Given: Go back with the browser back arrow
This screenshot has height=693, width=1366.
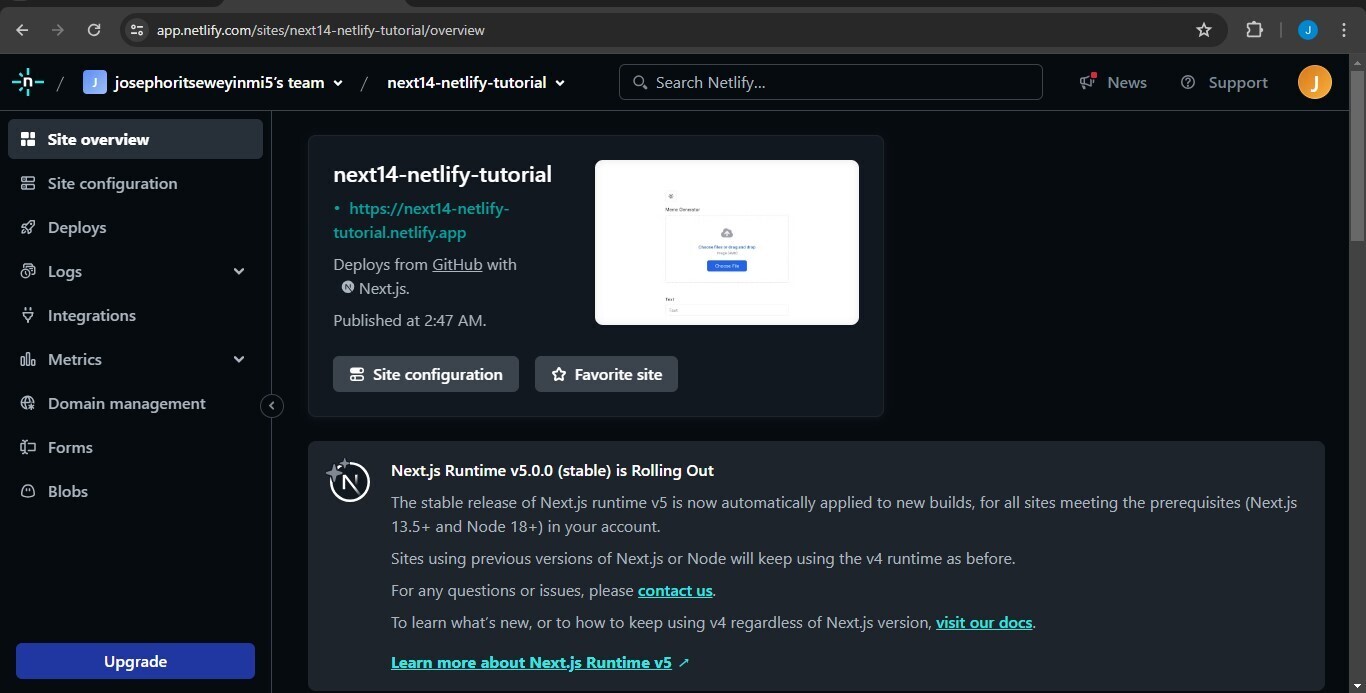Looking at the screenshot, I should click(22, 30).
